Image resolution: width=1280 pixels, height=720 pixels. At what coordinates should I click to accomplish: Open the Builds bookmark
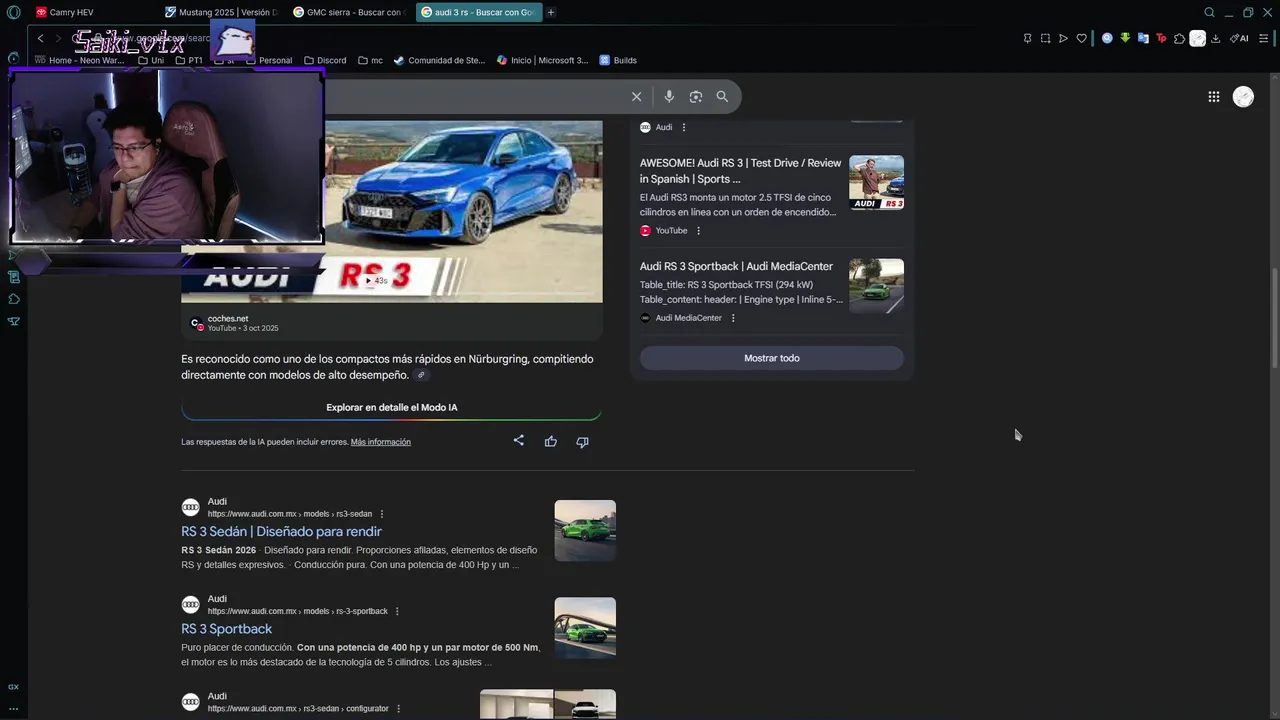(x=618, y=60)
